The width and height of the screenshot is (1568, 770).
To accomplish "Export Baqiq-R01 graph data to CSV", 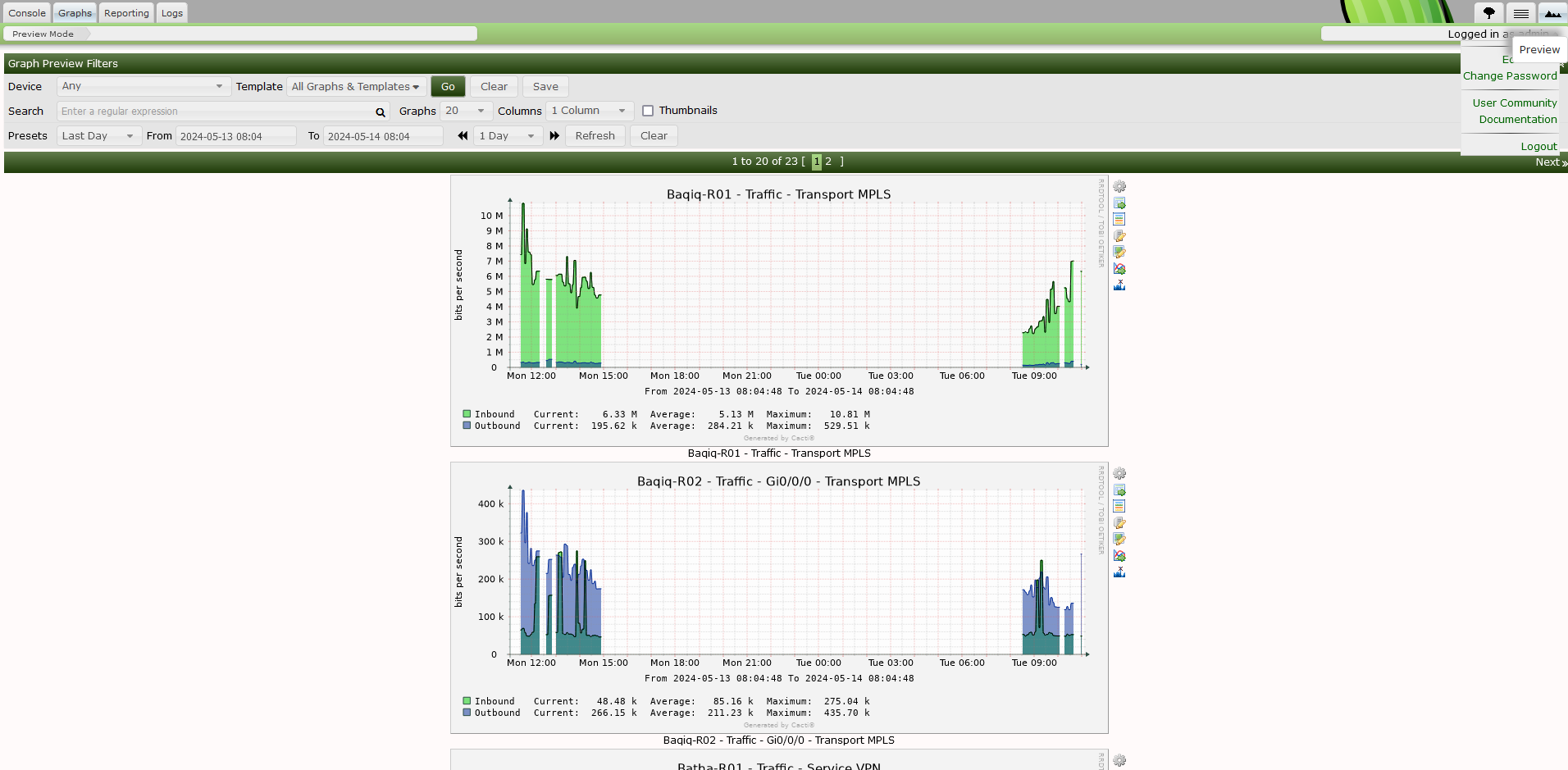I will (1119, 203).
